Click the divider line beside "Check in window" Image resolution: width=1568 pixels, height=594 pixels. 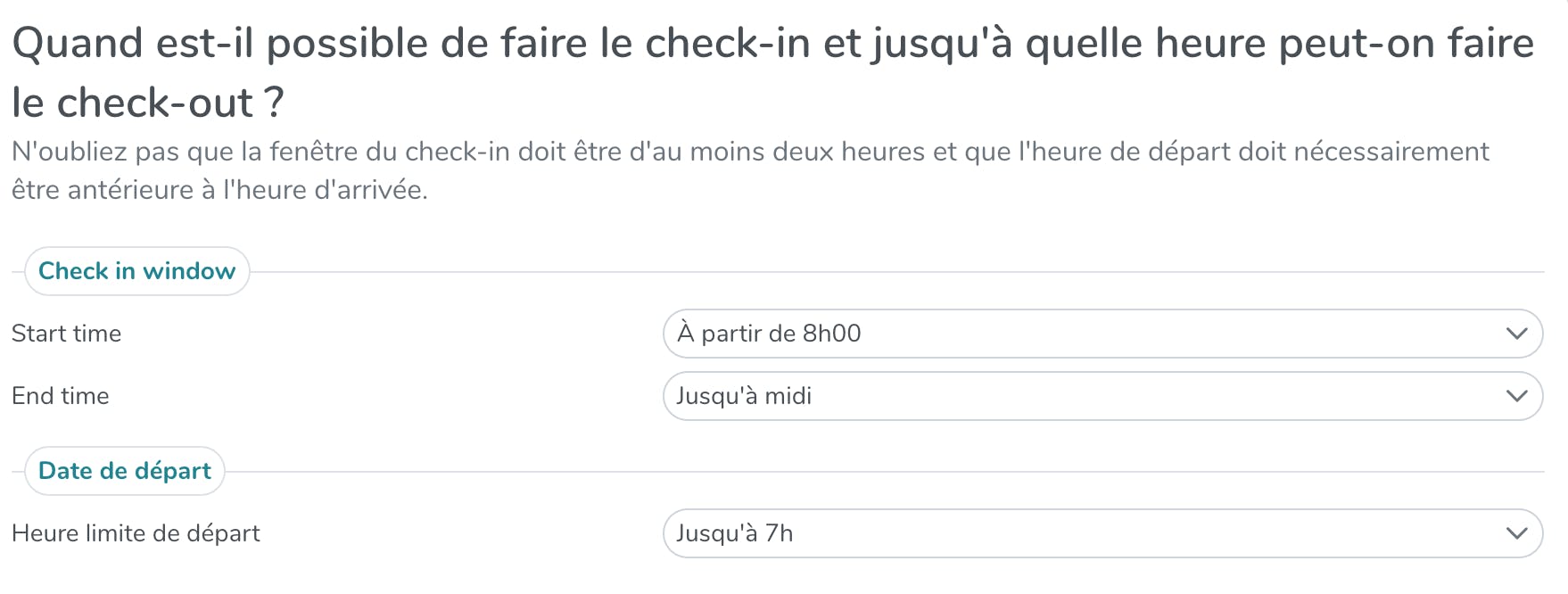pyautogui.click(x=892, y=272)
